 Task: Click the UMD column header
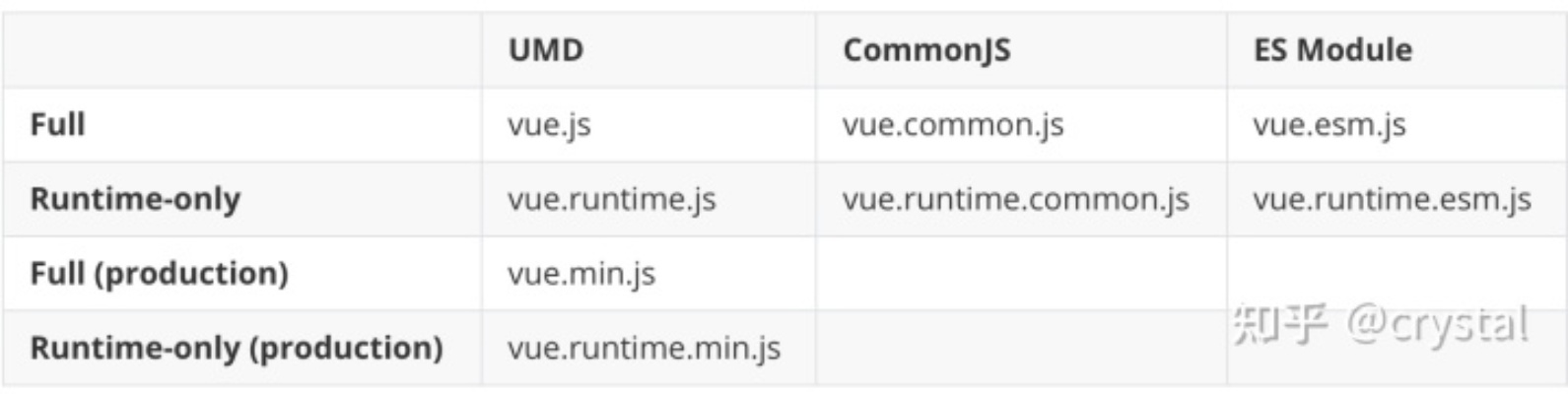click(x=546, y=50)
